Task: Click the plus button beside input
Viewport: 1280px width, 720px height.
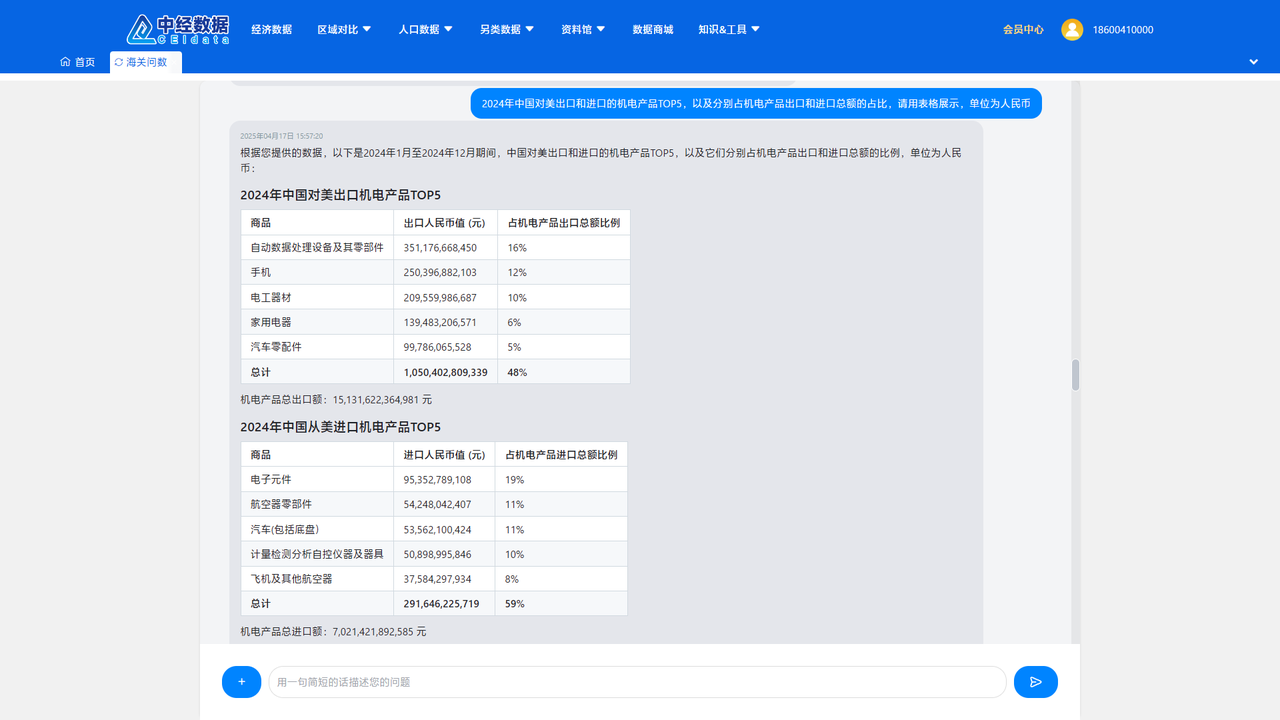Action: pyautogui.click(x=241, y=682)
